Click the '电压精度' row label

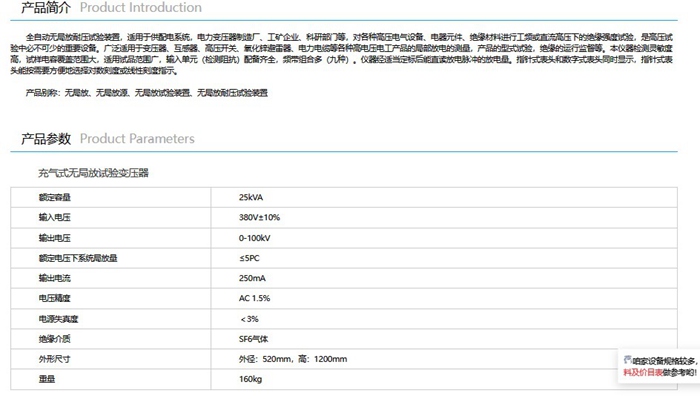point(55,298)
